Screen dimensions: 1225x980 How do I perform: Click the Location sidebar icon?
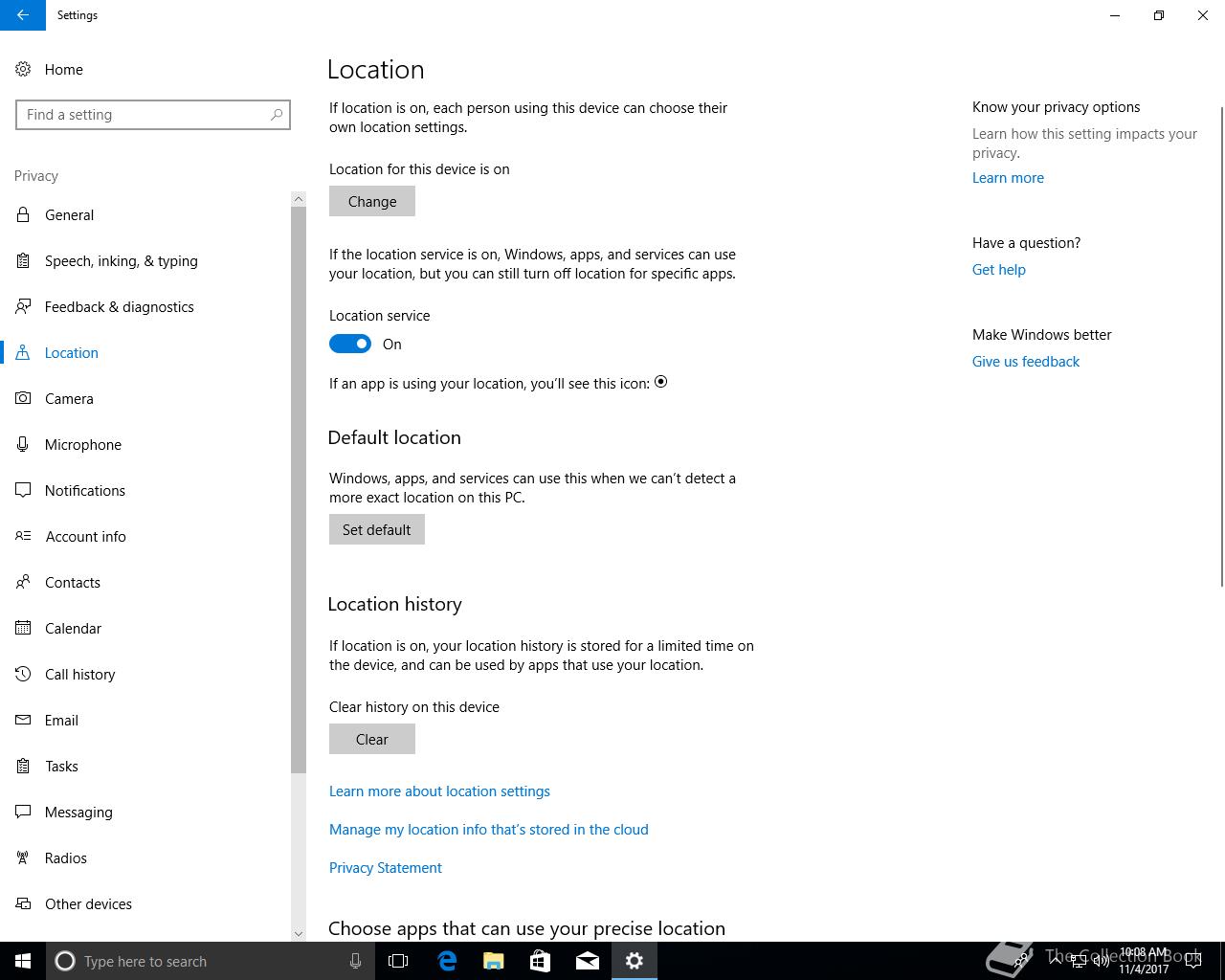(23, 352)
